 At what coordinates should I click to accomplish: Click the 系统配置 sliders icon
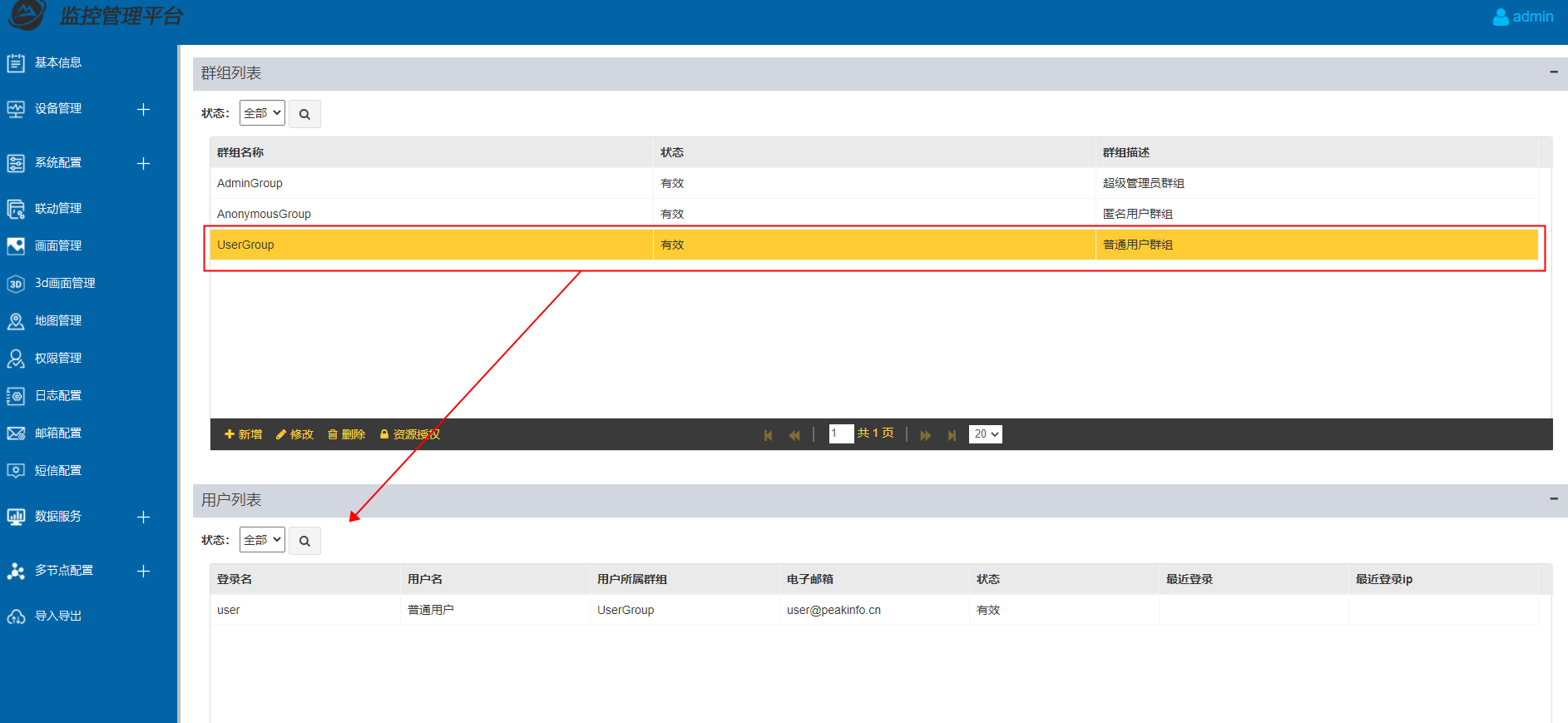click(16, 163)
